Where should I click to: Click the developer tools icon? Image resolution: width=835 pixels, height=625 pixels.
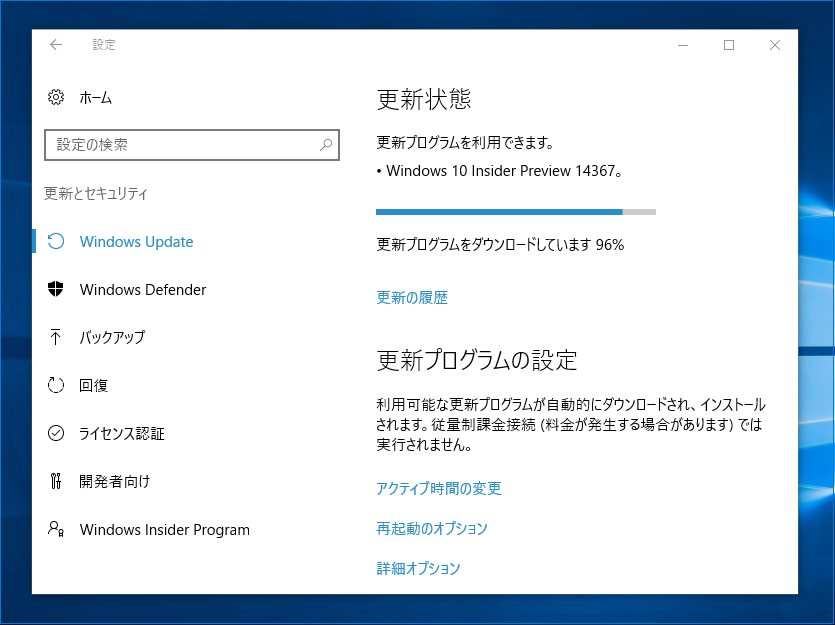[56, 481]
